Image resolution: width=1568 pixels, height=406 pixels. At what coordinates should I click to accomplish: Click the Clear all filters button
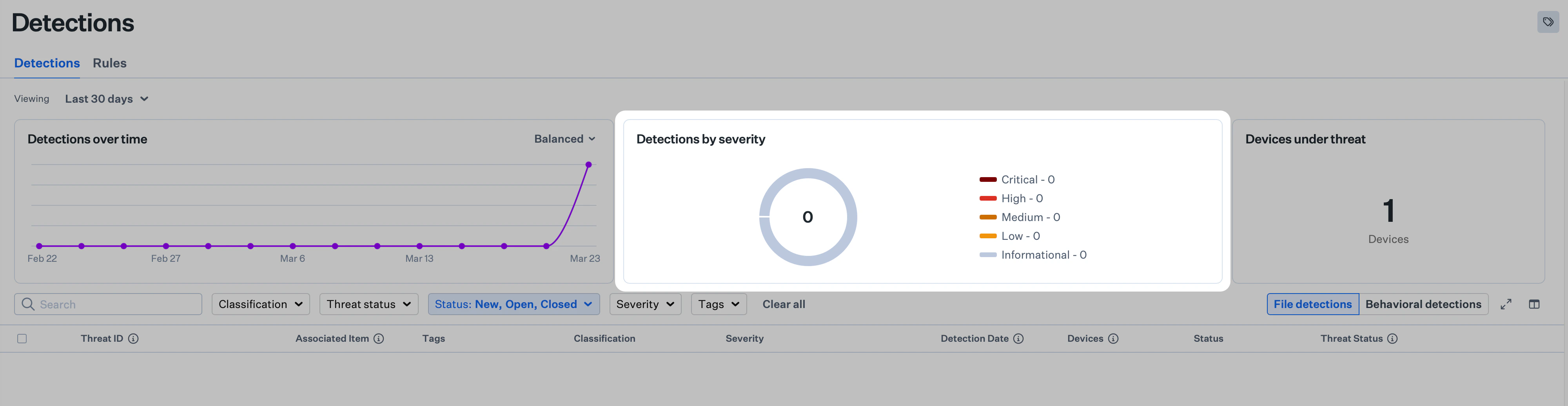tap(783, 304)
